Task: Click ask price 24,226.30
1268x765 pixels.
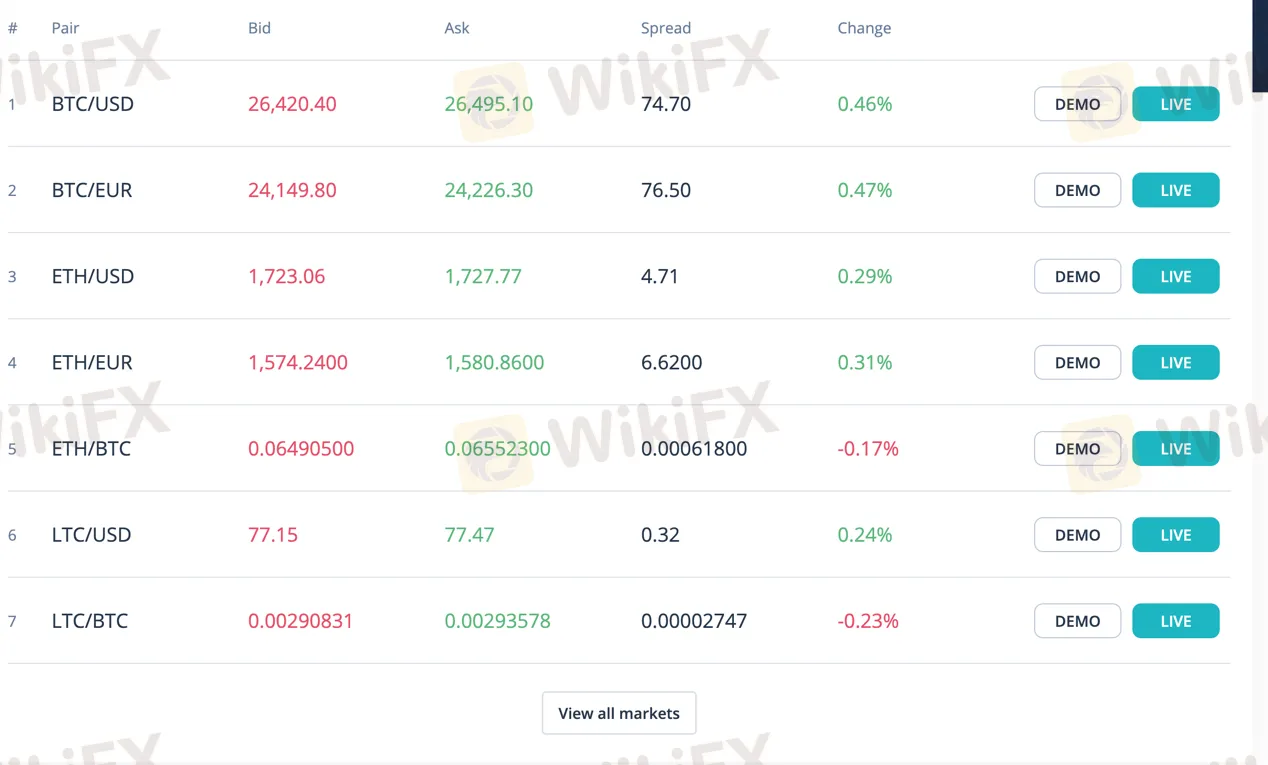Action: tap(489, 190)
